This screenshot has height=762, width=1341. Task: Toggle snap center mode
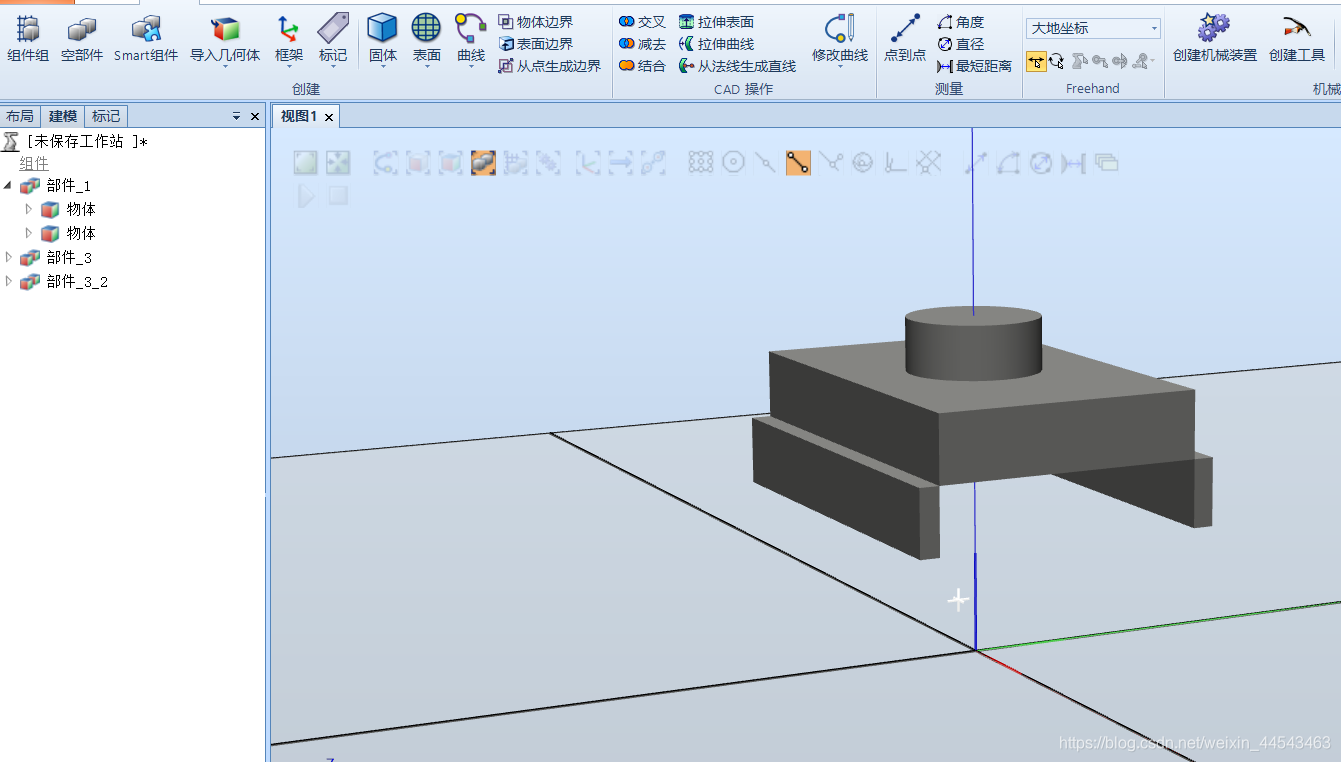[733, 162]
